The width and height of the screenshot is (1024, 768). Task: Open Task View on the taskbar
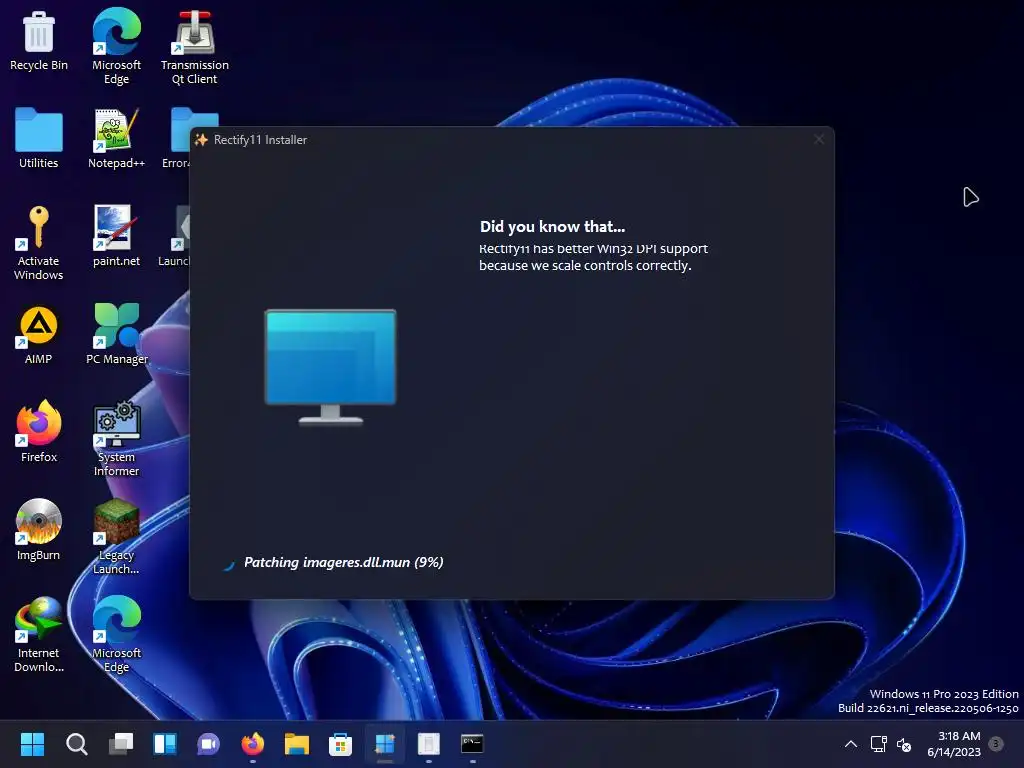[121, 744]
